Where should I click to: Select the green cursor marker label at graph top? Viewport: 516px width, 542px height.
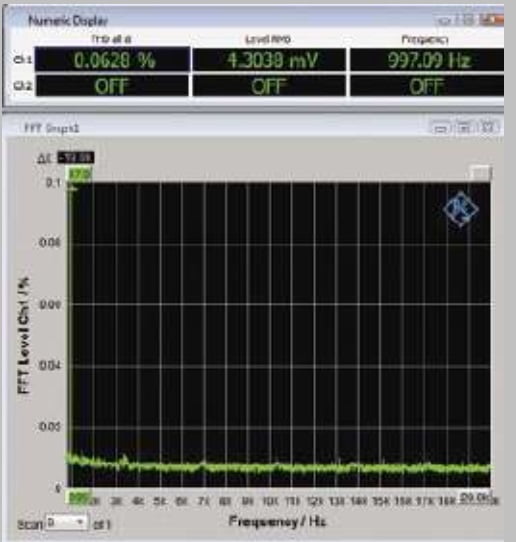pos(79,174)
